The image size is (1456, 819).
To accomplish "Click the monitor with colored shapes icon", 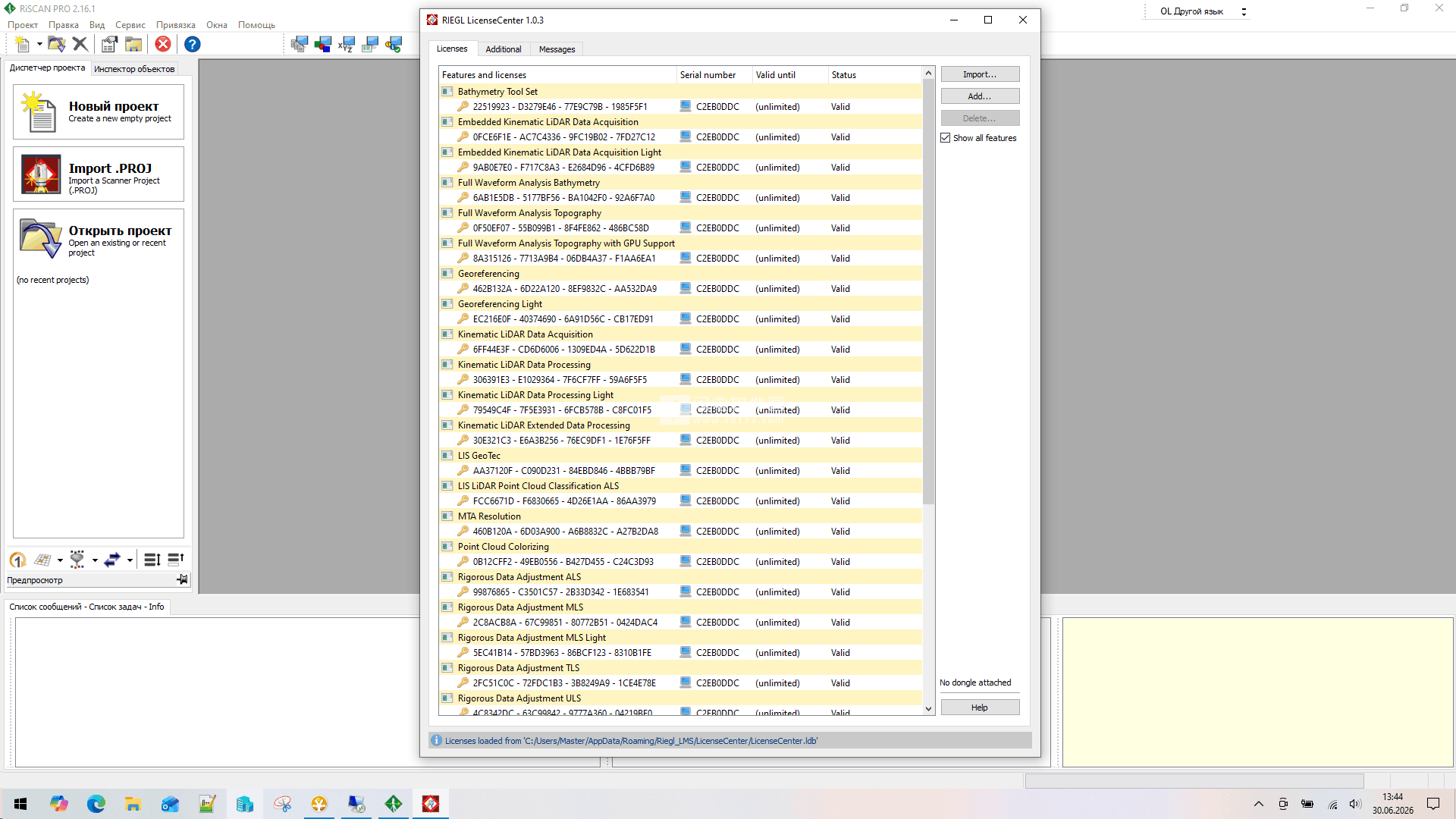I will [x=323, y=45].
